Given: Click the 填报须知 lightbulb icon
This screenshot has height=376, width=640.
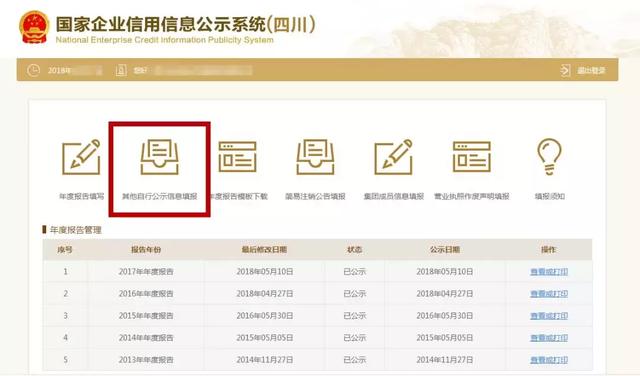Looking at the screenshot, I should point(549,157).
